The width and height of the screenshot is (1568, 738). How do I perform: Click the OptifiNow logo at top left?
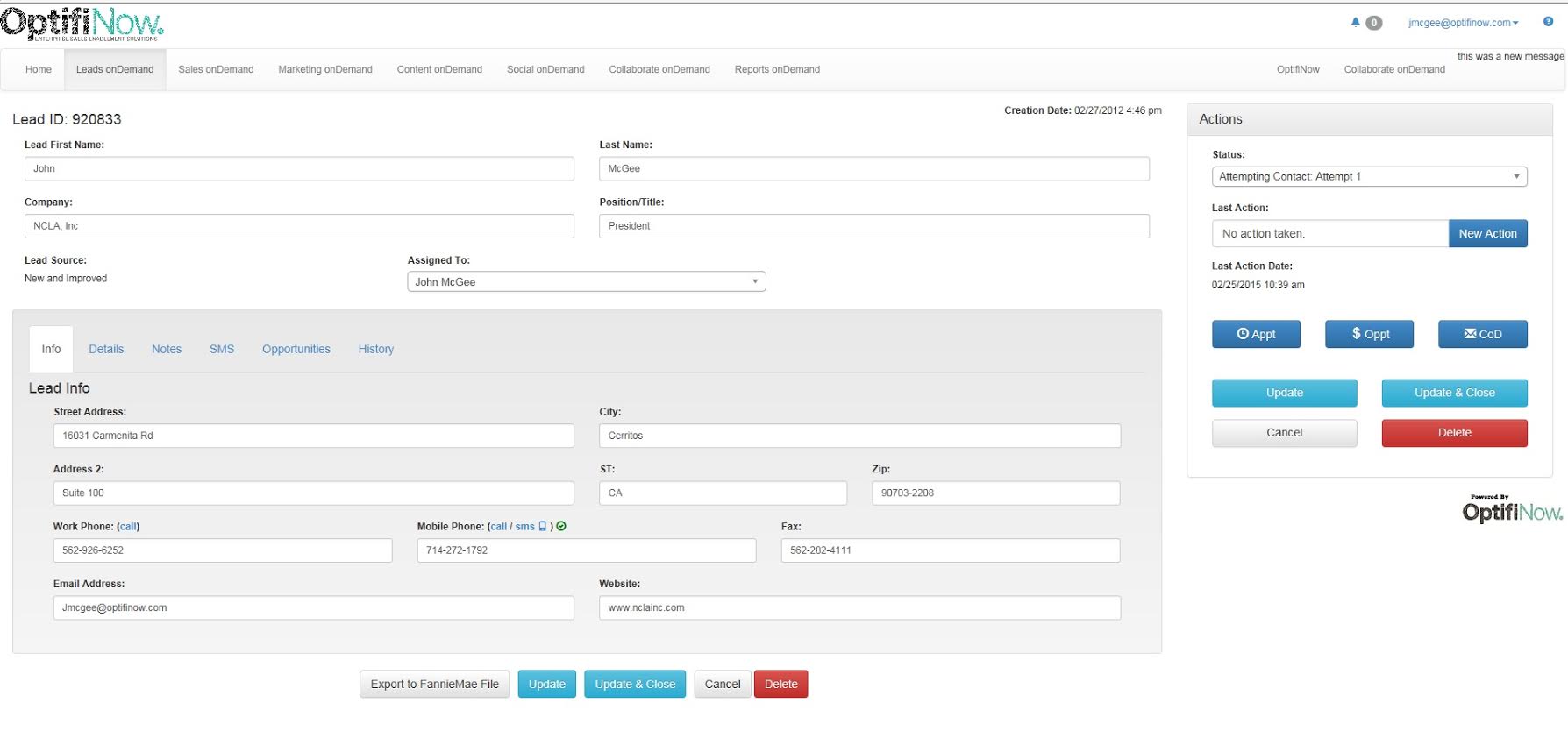click(82, 24)
